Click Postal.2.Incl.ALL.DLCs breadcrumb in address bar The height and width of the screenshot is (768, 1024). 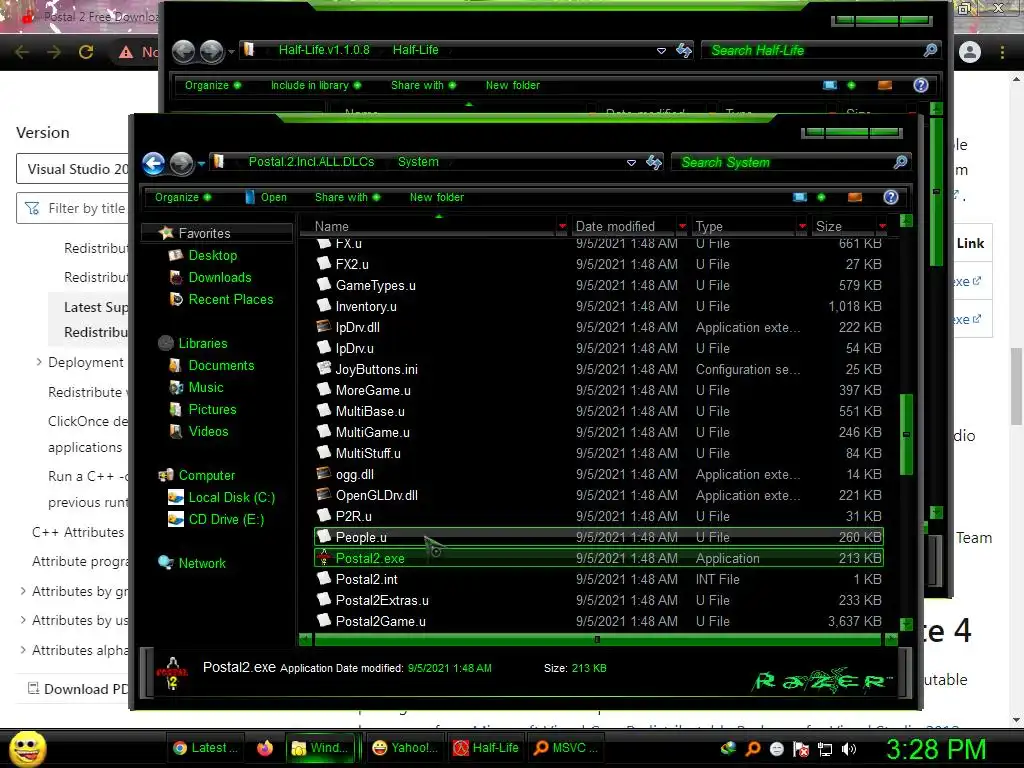click(x=311, y=162)
